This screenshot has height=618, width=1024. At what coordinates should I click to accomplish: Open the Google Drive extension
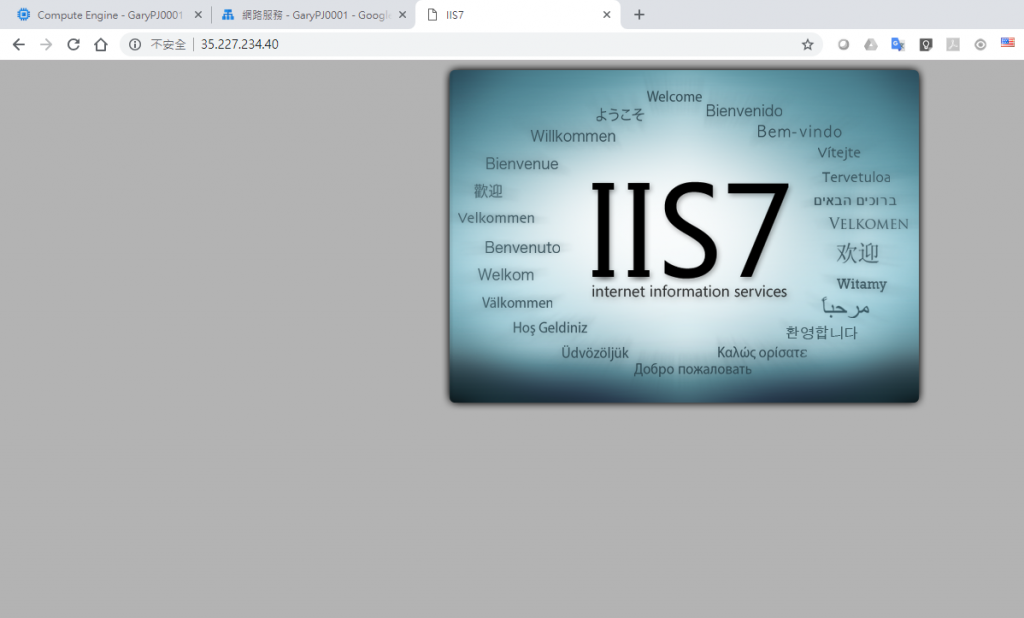[871, 44]
